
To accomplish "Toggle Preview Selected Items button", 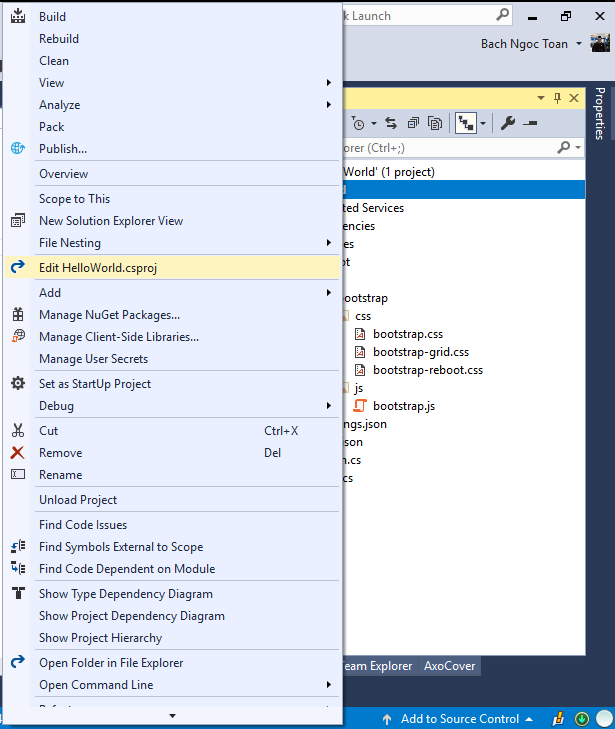I will (530, 123).
